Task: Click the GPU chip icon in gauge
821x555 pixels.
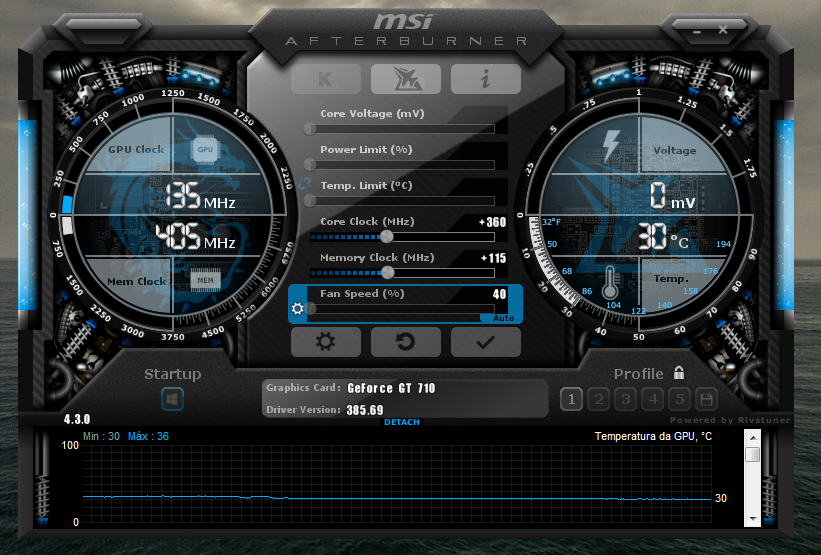Action: (x=205, y=149)
